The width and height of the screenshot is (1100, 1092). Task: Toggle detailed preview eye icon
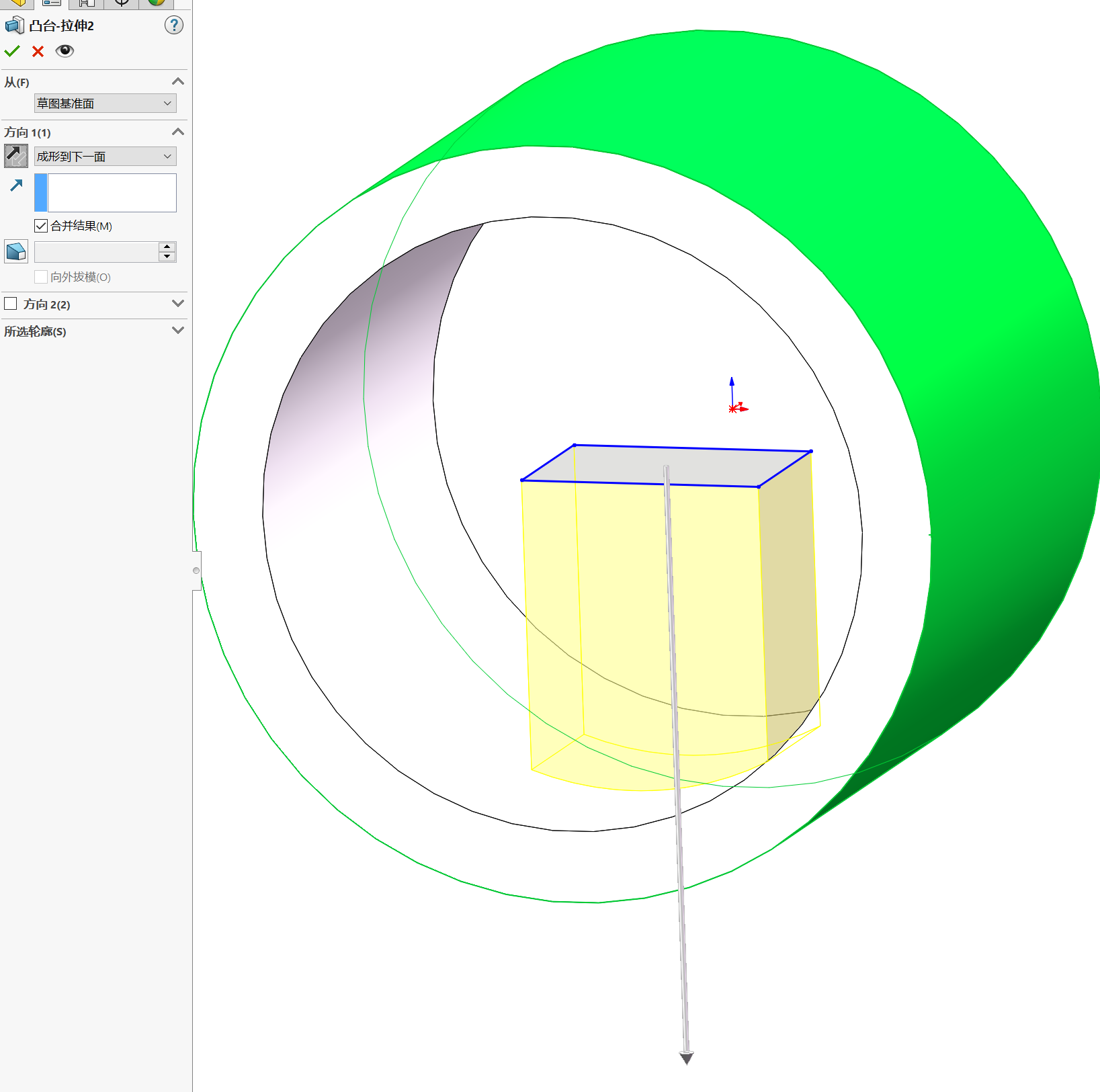coord(65,51)
